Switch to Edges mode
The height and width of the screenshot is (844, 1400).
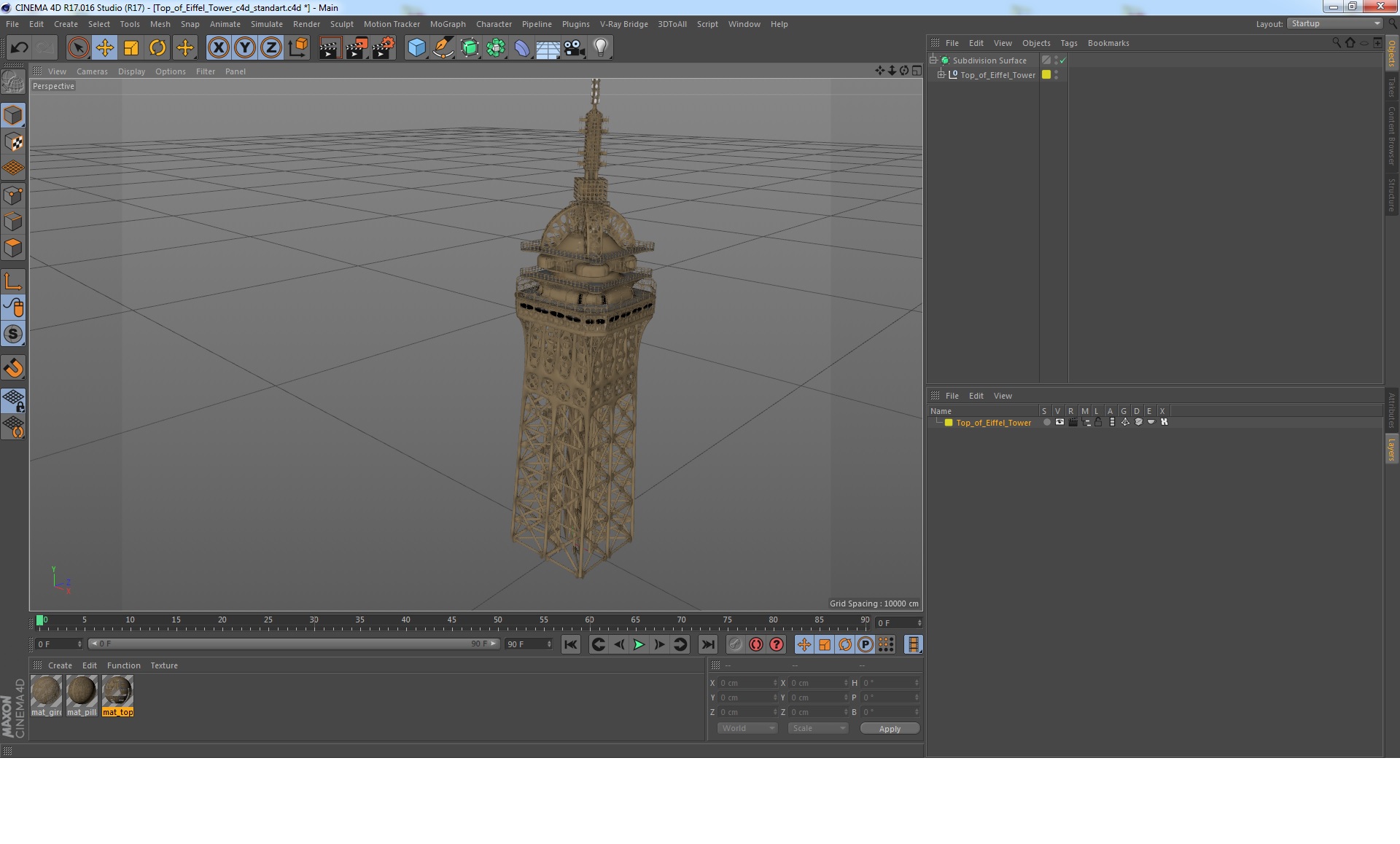(13, 222)
